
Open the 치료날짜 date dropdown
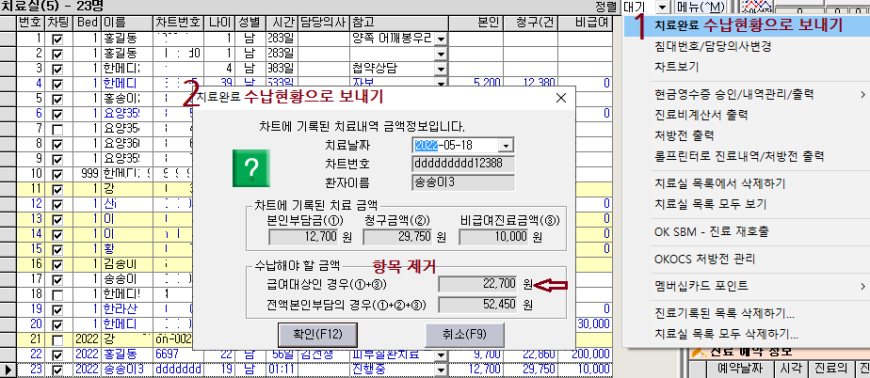click(506, 145)
